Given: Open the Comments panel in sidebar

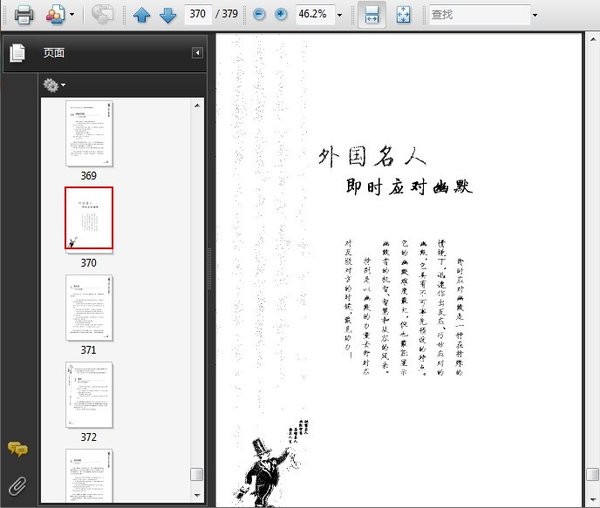Looking at the screenshot, I should coord(17,450).
